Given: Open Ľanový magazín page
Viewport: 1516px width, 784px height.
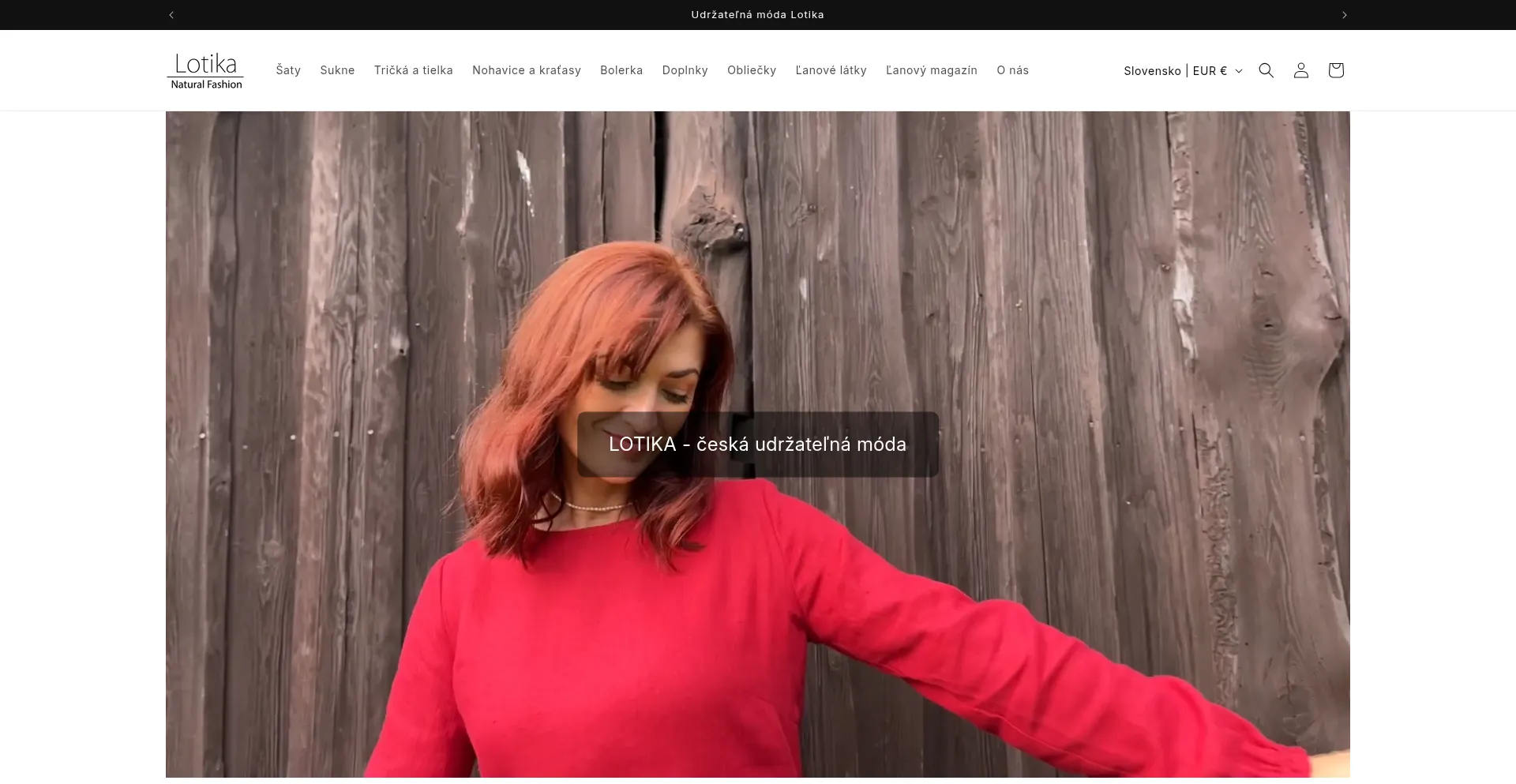Looking at the screenshot, I should point(931,70).
